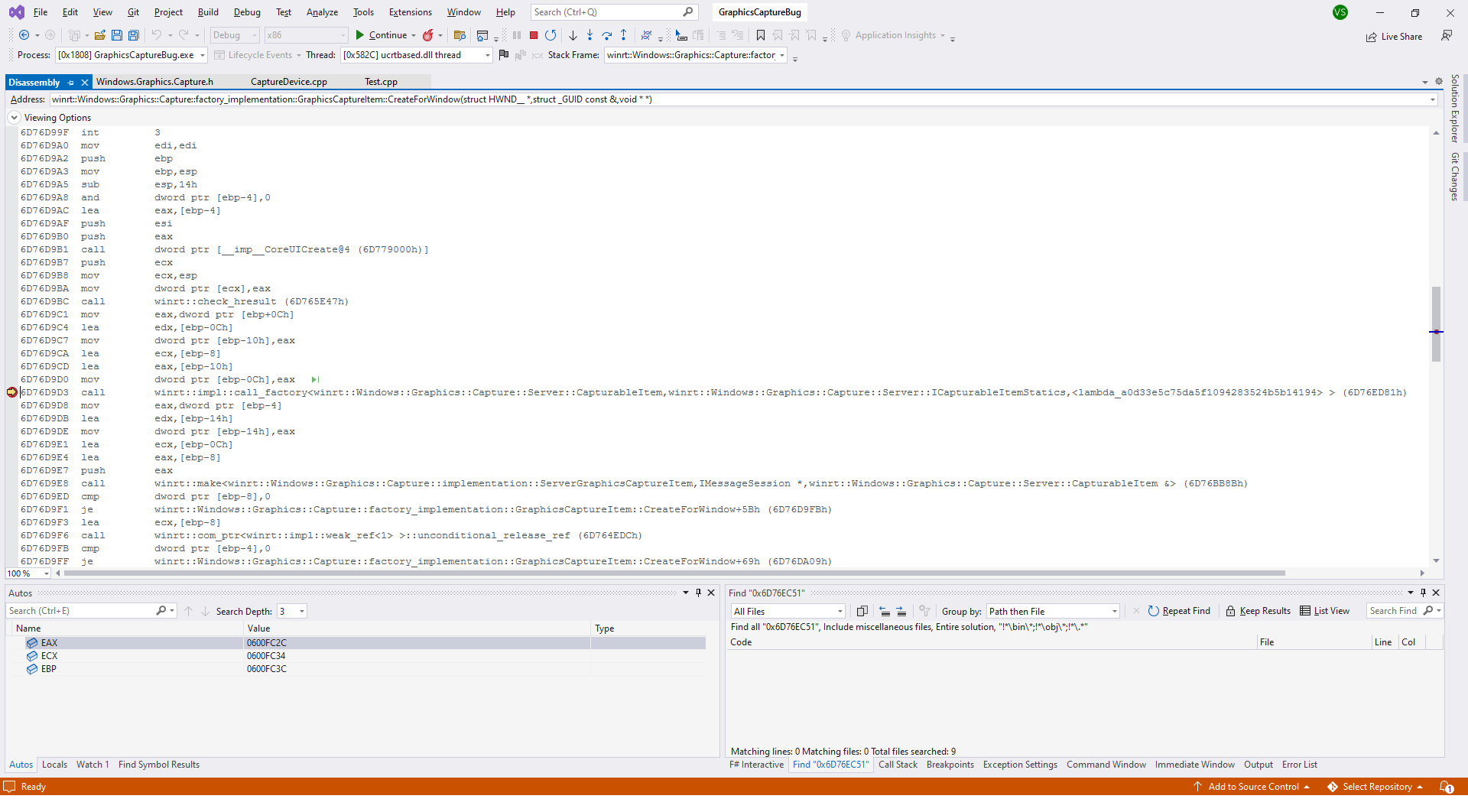Open the Feedback icon near Live Share
Image resolution: width=1468 pixels, height=812 pixels.
tap(1446, 36)
